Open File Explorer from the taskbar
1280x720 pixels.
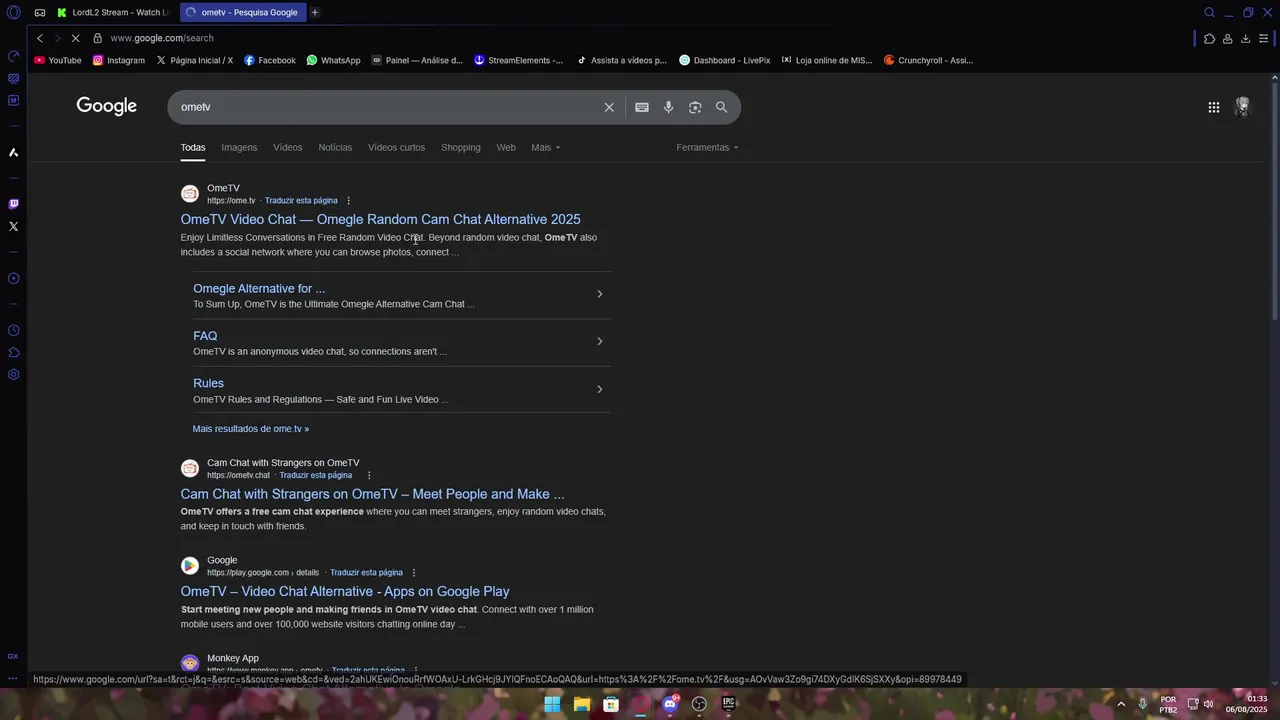coord(581,704)
